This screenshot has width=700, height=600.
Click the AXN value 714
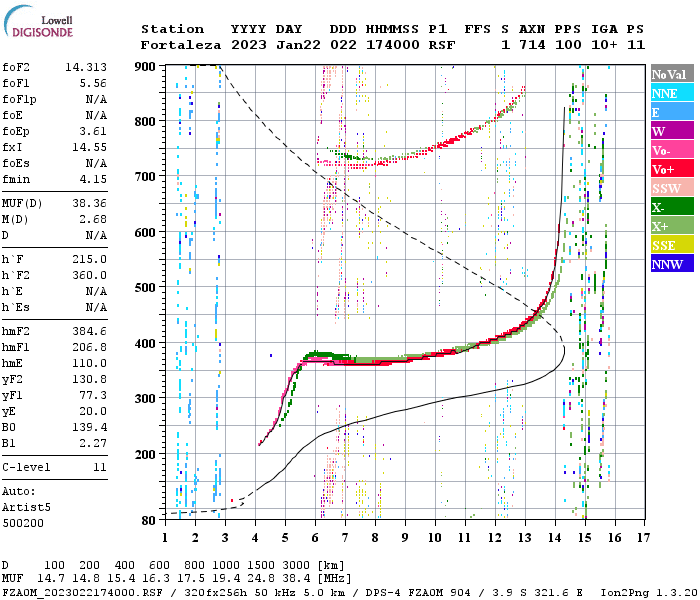[x=532, y=45]
